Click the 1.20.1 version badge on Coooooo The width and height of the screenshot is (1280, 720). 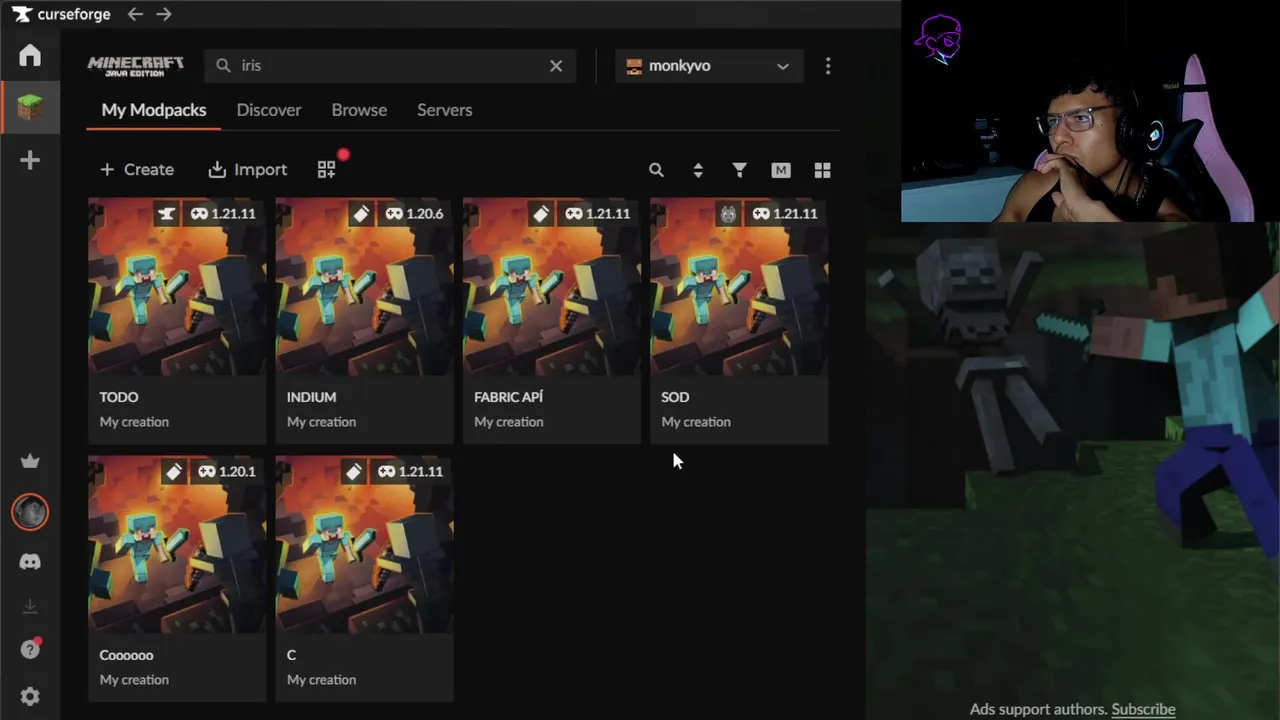coord(227,472)
